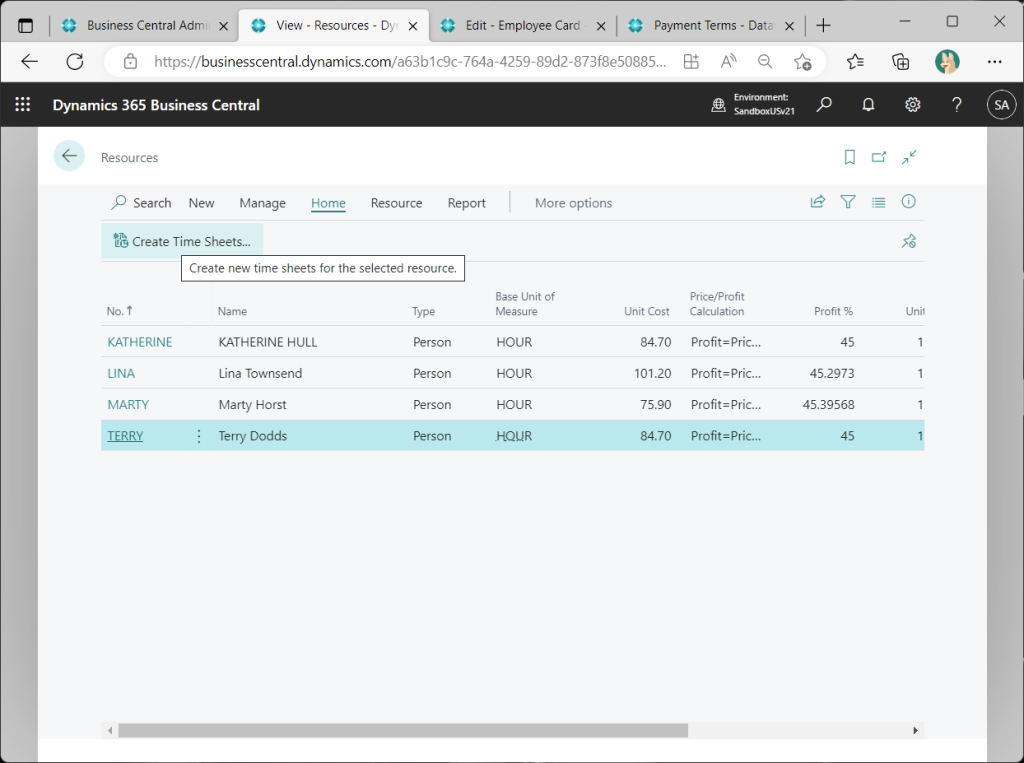Click the scrollbar right arrow

[x=915, y=730]
